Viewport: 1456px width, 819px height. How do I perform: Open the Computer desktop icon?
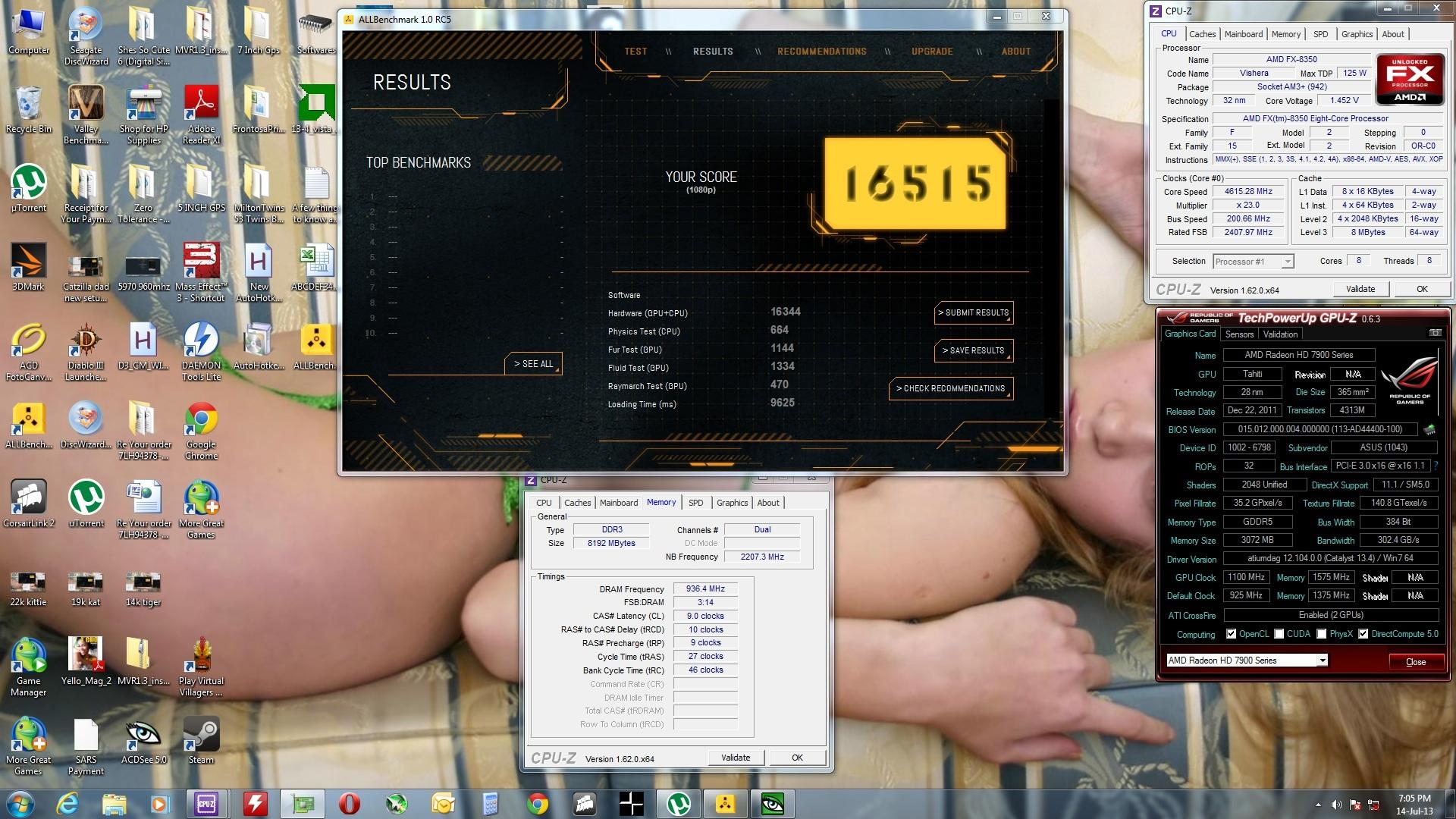(x=29, y=32)
